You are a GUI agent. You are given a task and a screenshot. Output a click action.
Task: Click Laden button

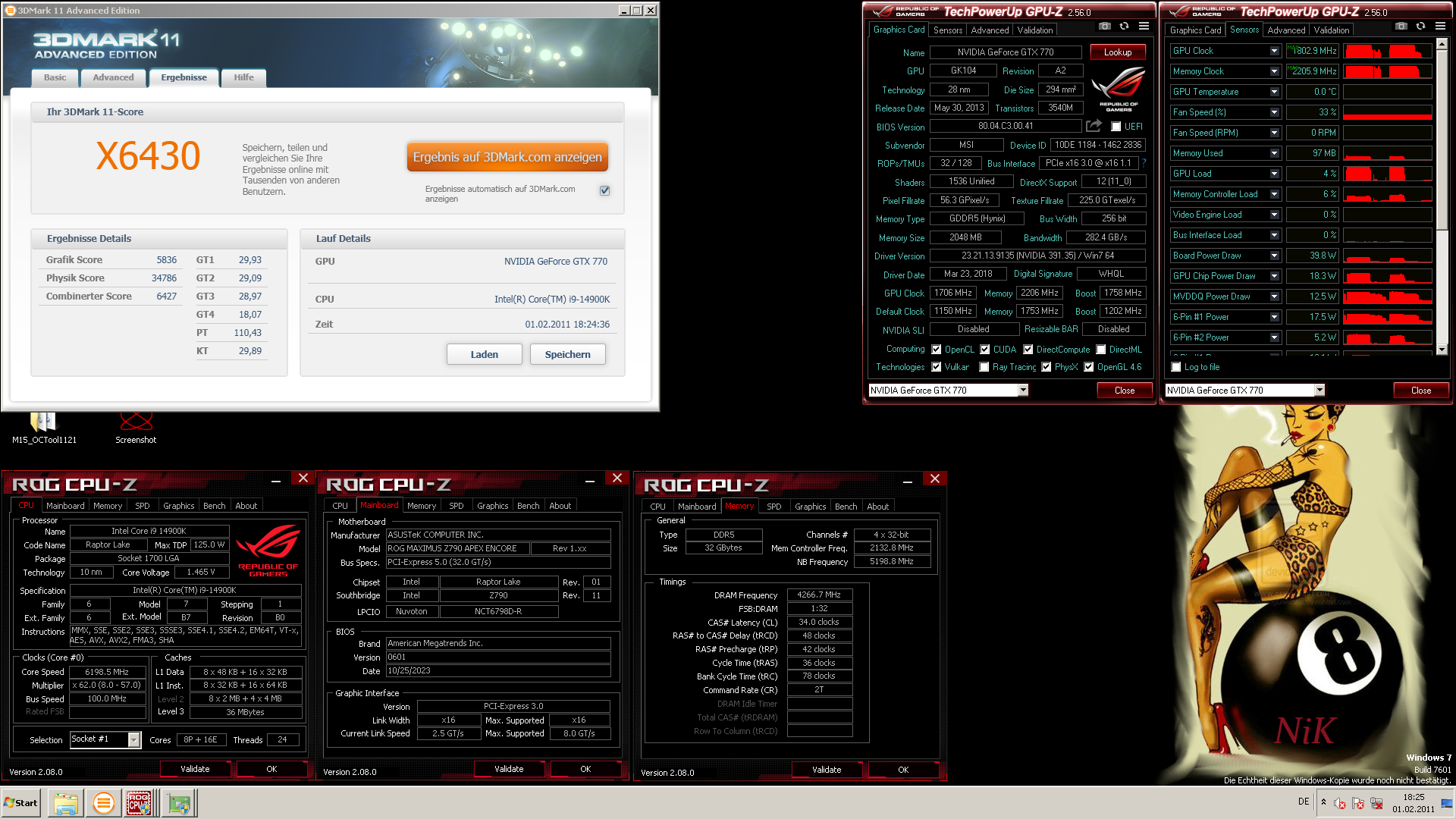click(484, 354)
